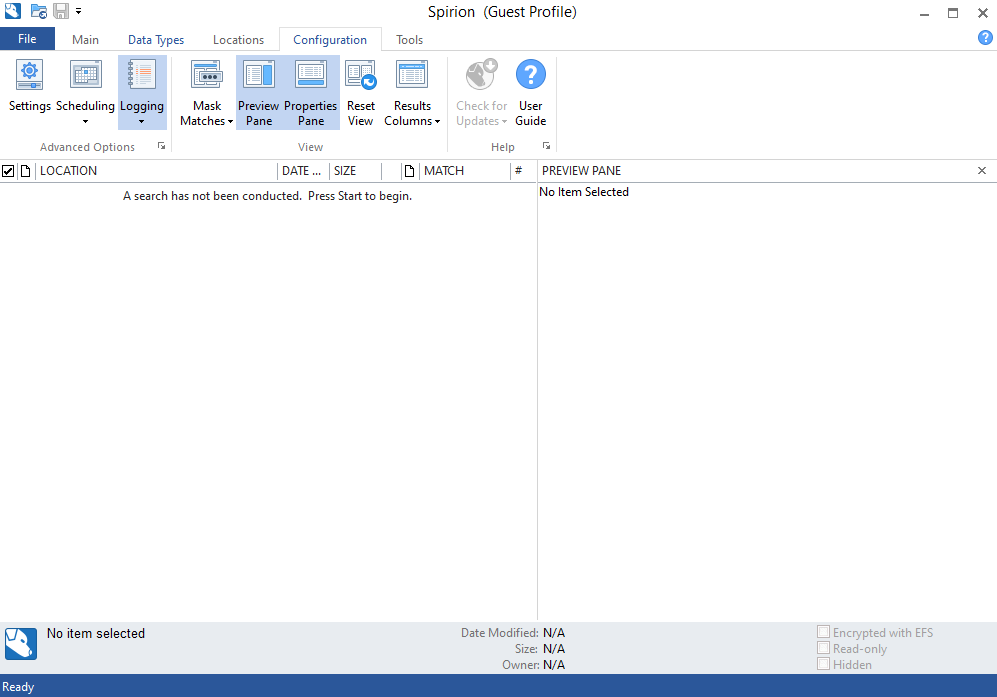Toggle the Preview Pane view button
The height and width of the screenshot is (697, 997).
259,92
